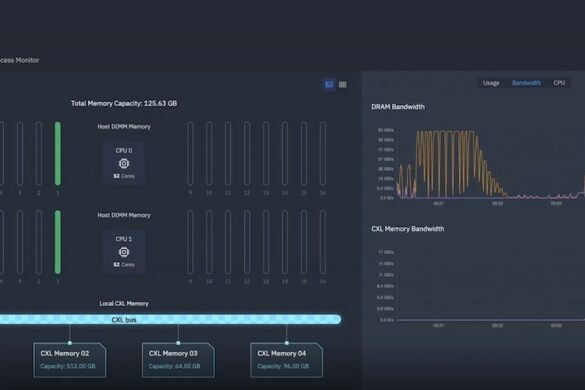Select empty DIMM slot 12 of CPU 0

(x=247, y=153)
